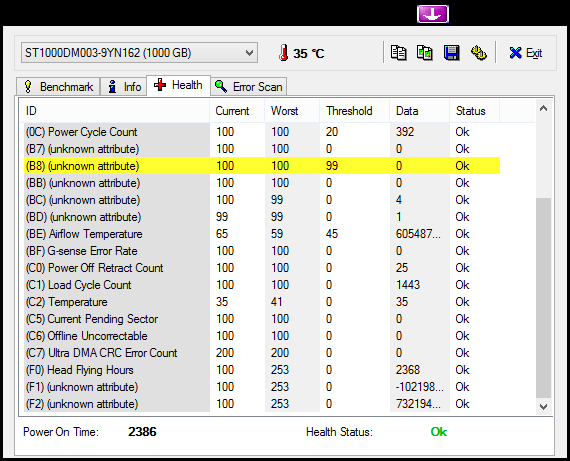Viewport: 570px width, 461px height.
Task: Select the (C0) Power Off Retract Count row
Action: [262, 268]
